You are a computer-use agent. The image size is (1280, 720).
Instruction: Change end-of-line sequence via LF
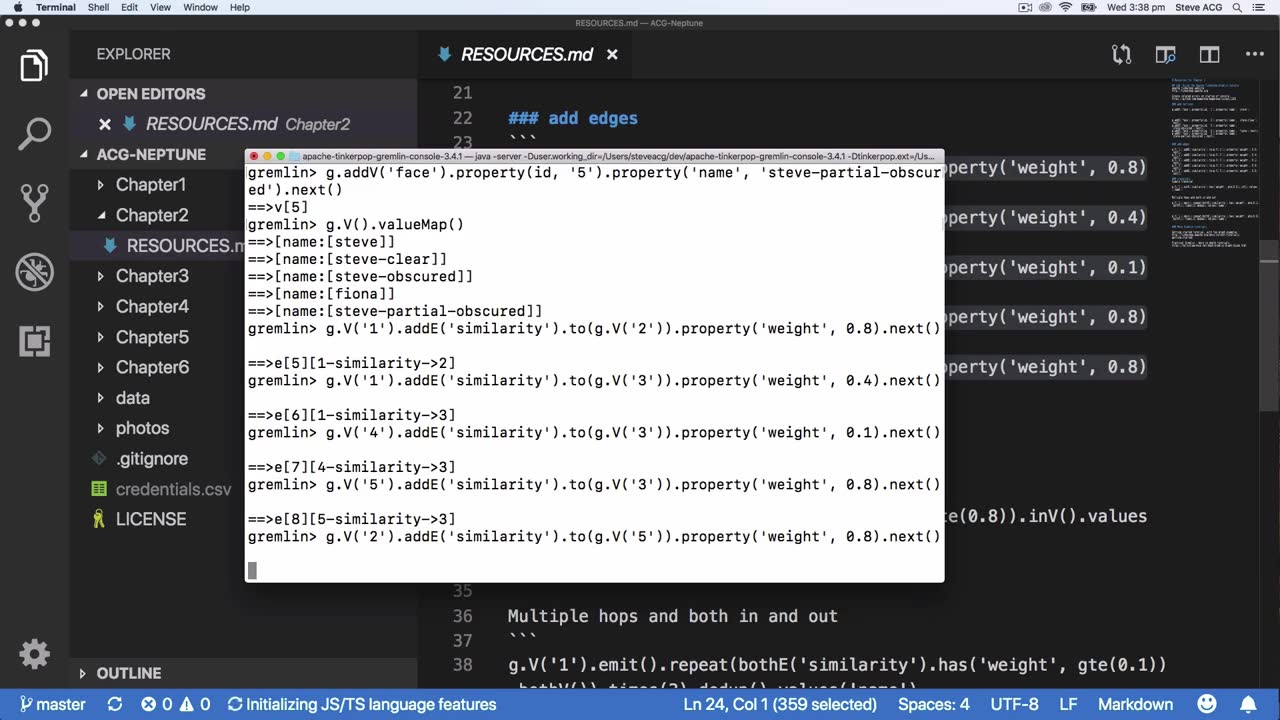tap(1070, 704)
